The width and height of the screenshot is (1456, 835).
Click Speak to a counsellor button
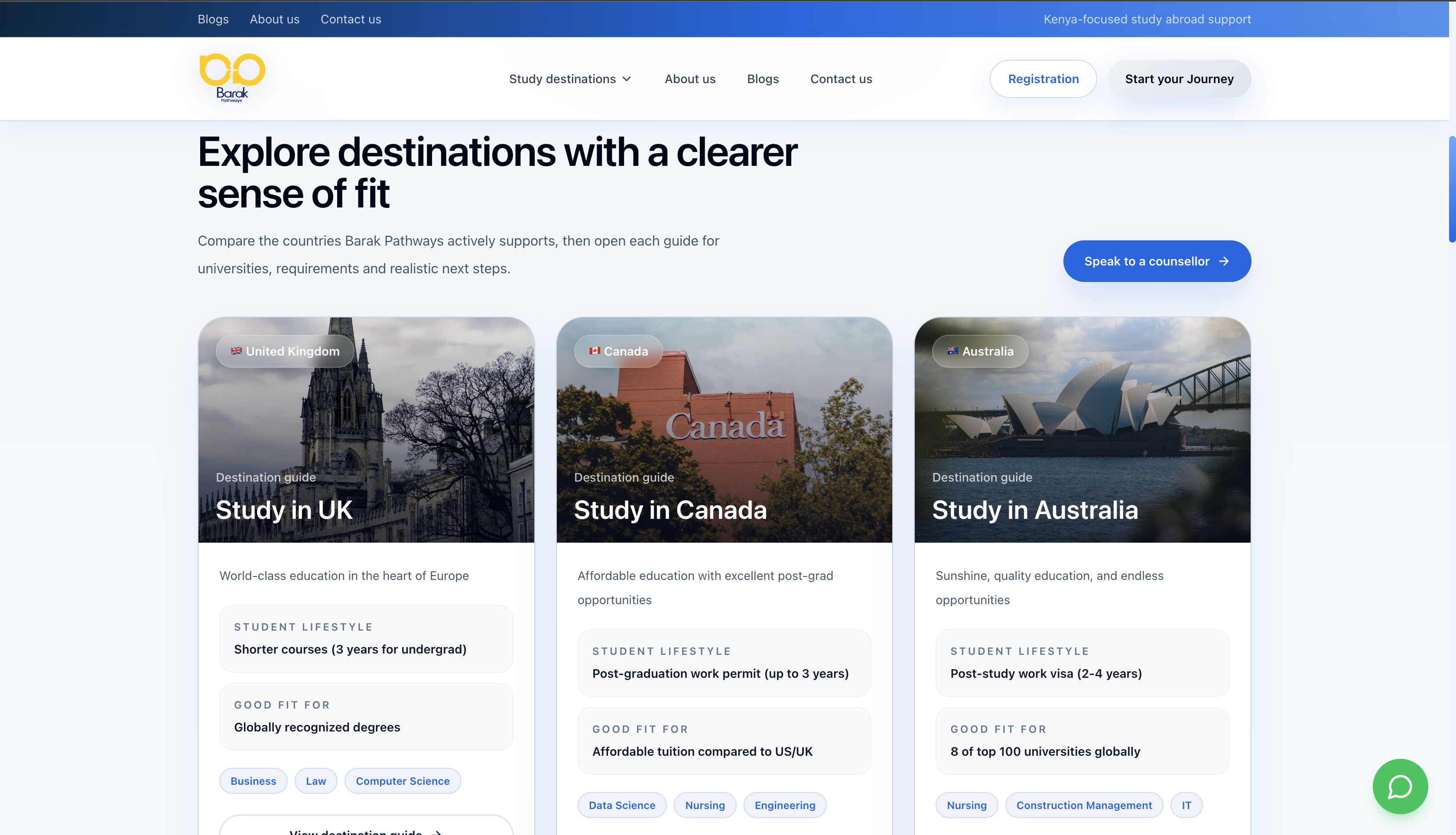1157,261
